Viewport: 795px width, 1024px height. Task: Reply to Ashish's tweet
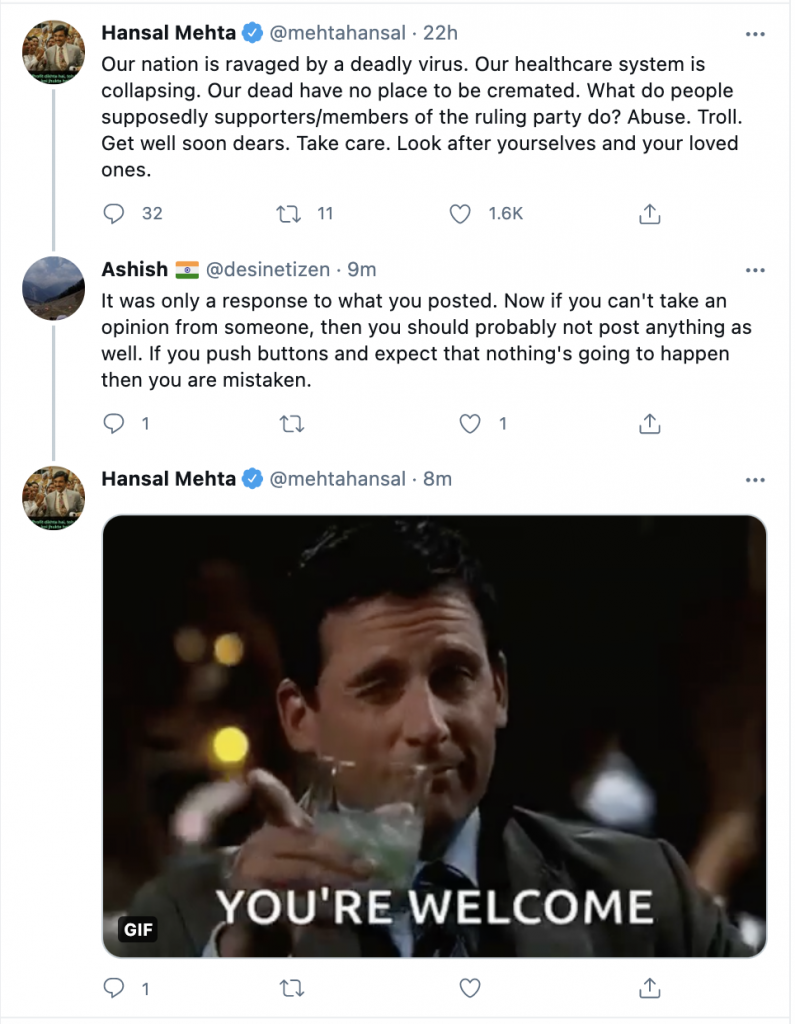pyautogui.click(x=115, y=424)
